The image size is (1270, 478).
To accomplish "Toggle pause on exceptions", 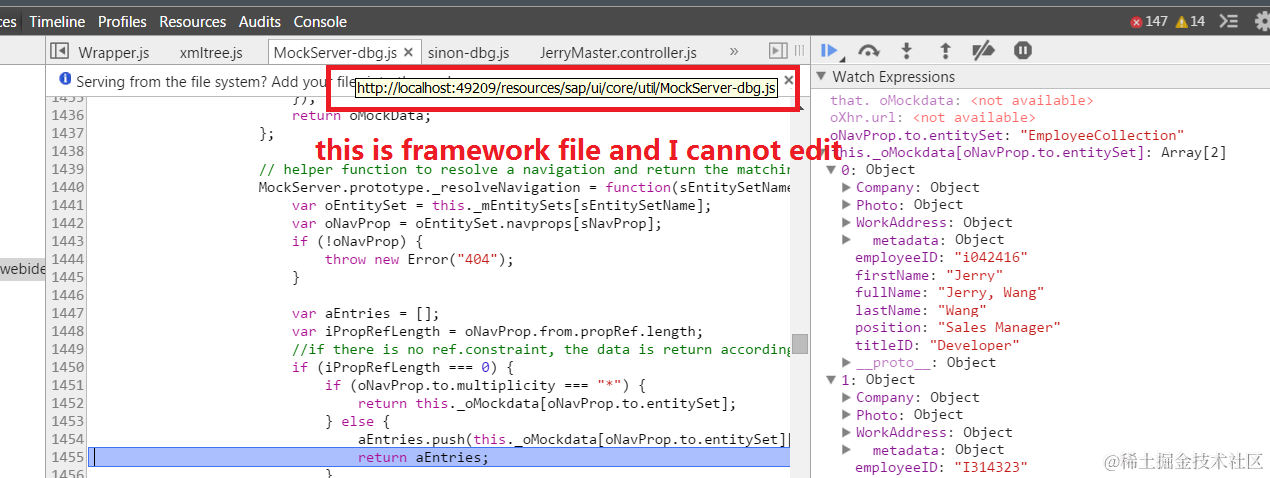I will tap(1023, 51).
